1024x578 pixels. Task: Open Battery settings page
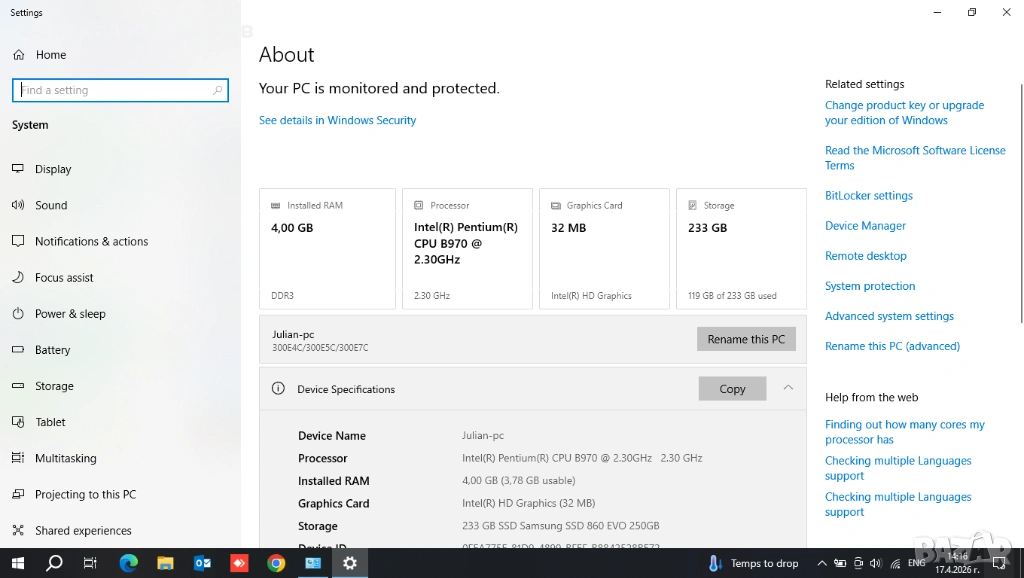[x=52, y=350]
